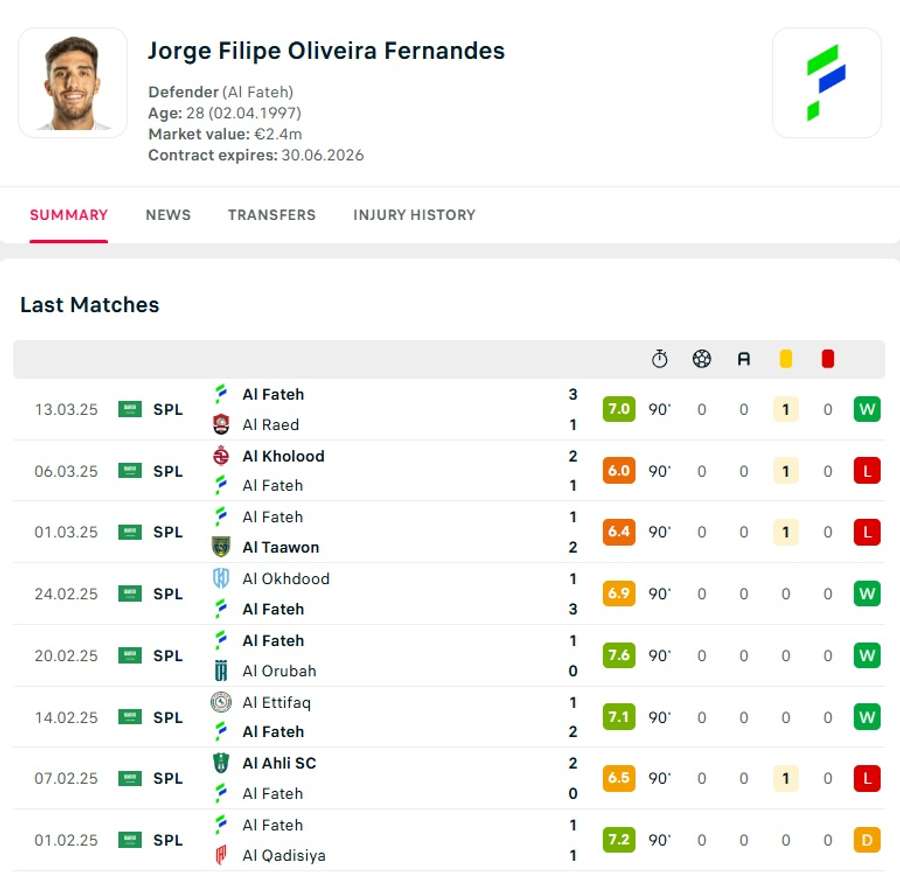Click Saudi flag on 13.03.25 match

pyautogui.click(x=130, y=409)
